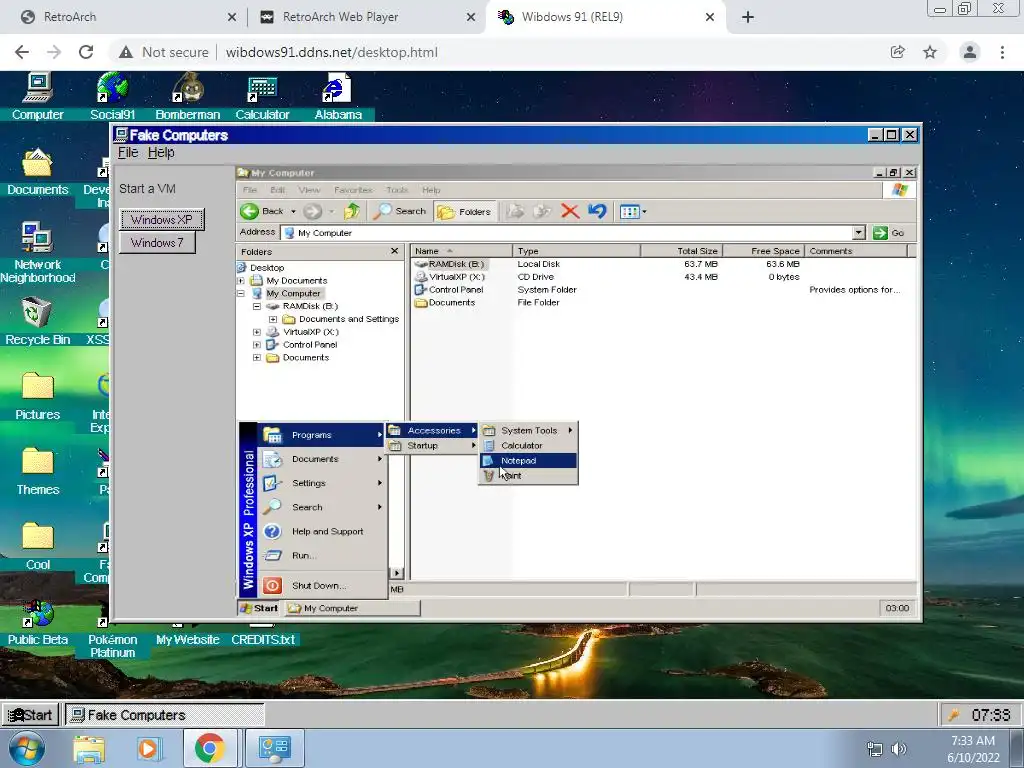The height and width of the screenshot is (768, 1024).
Task: Click Calculator in the Accessories submenu
Action: (528, 445)
